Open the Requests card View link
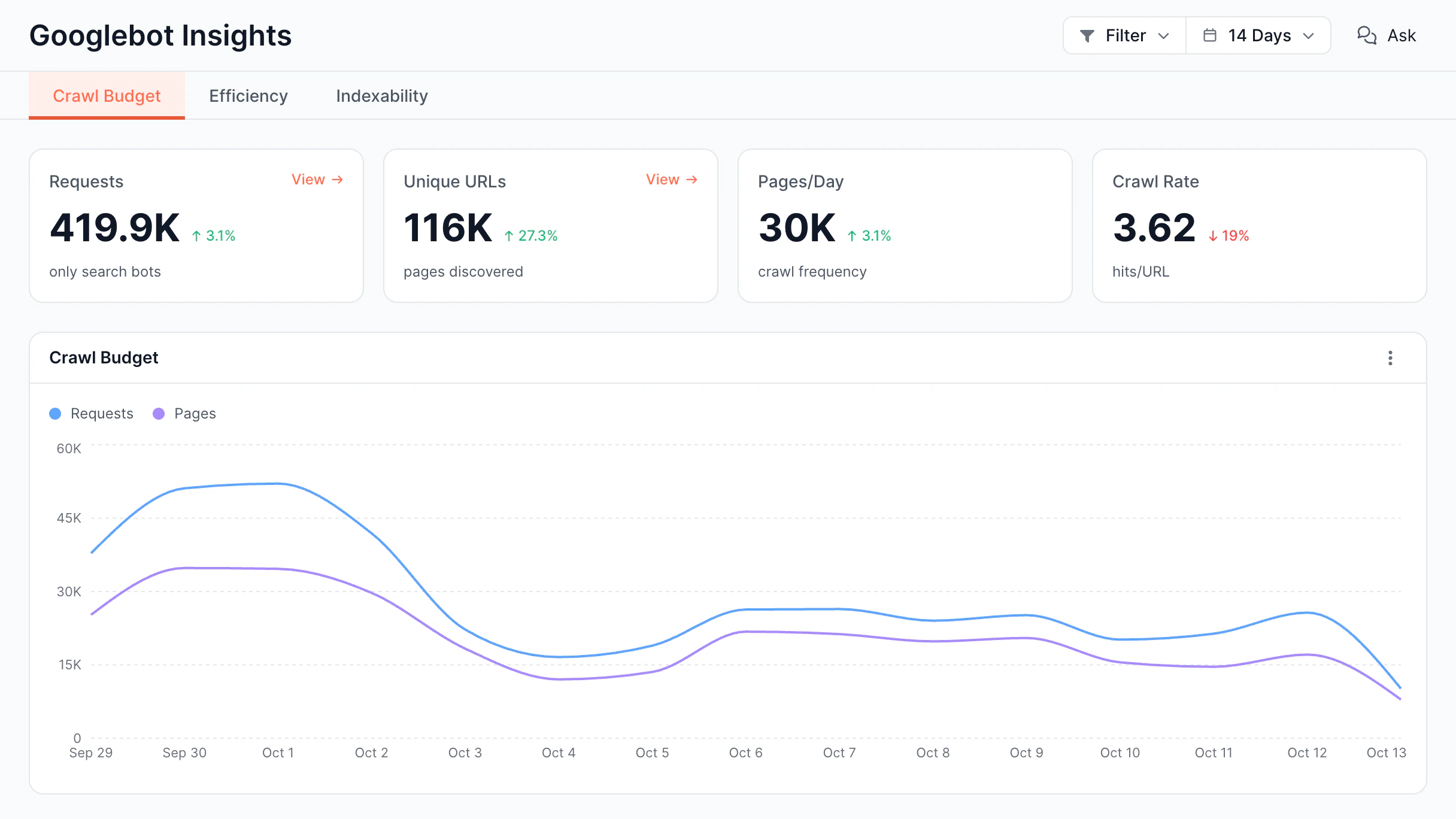 click(x=317, y=180)
